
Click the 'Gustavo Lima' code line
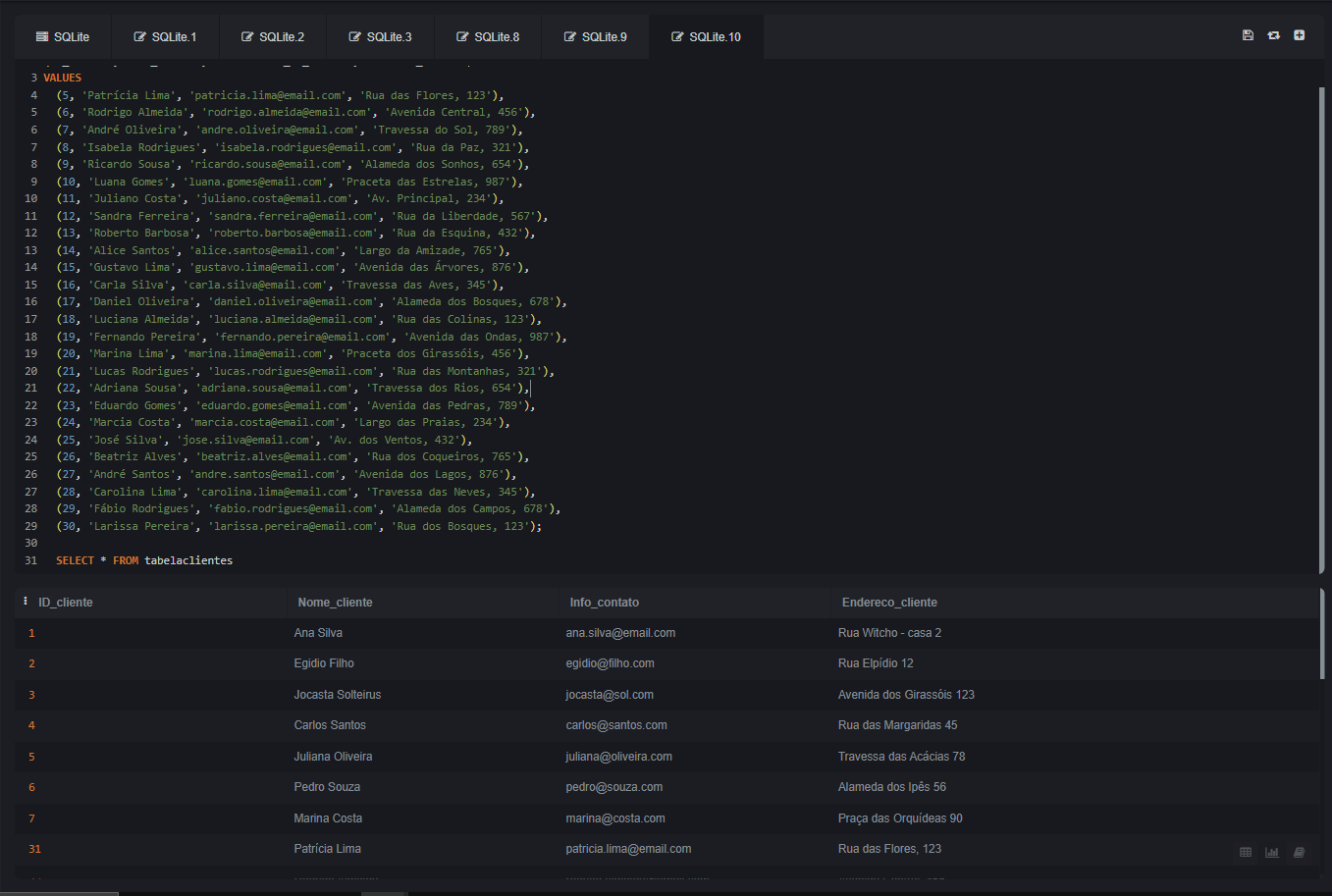point(293,267)
